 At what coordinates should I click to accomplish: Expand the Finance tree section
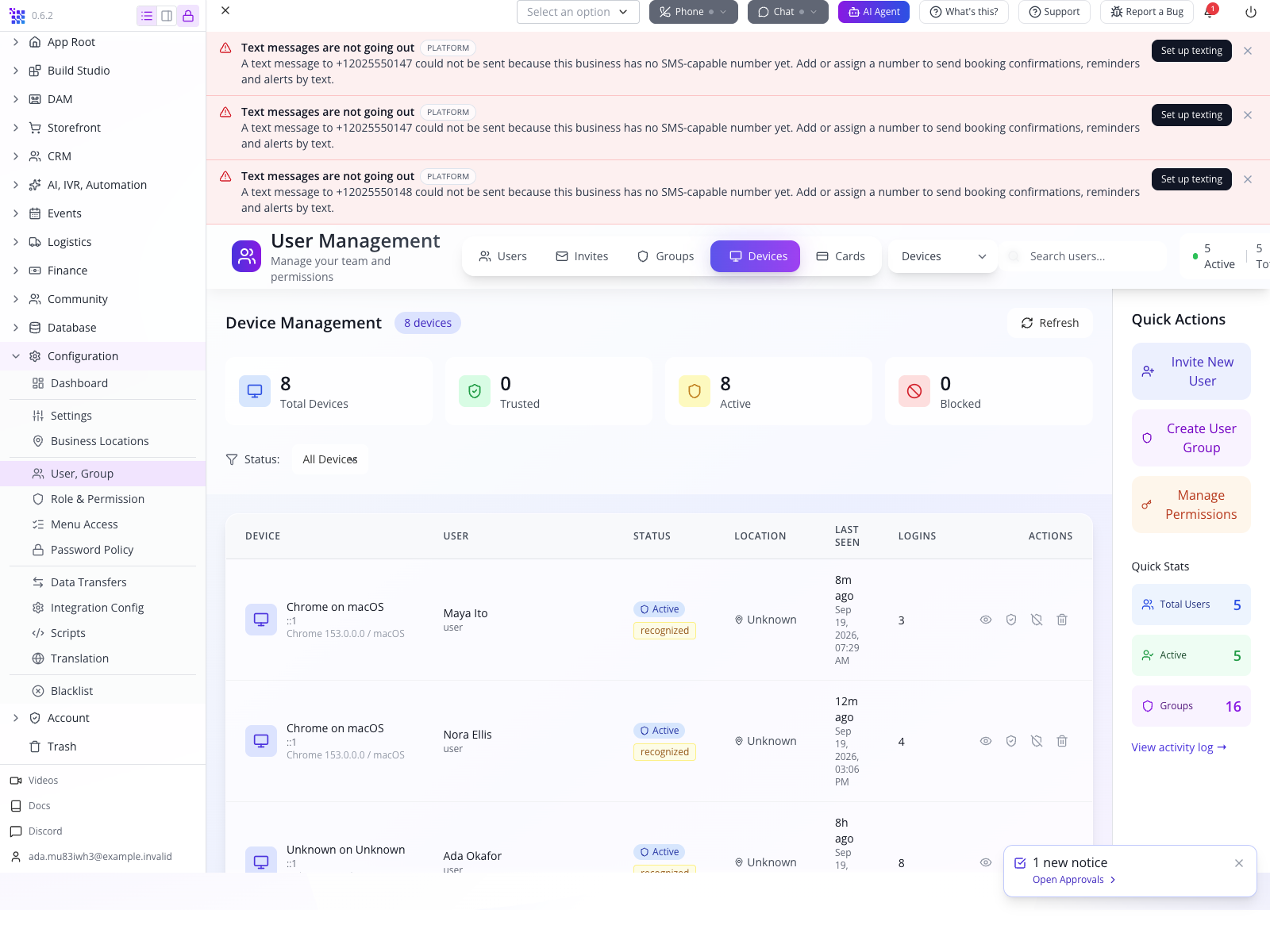click(16, 271)
